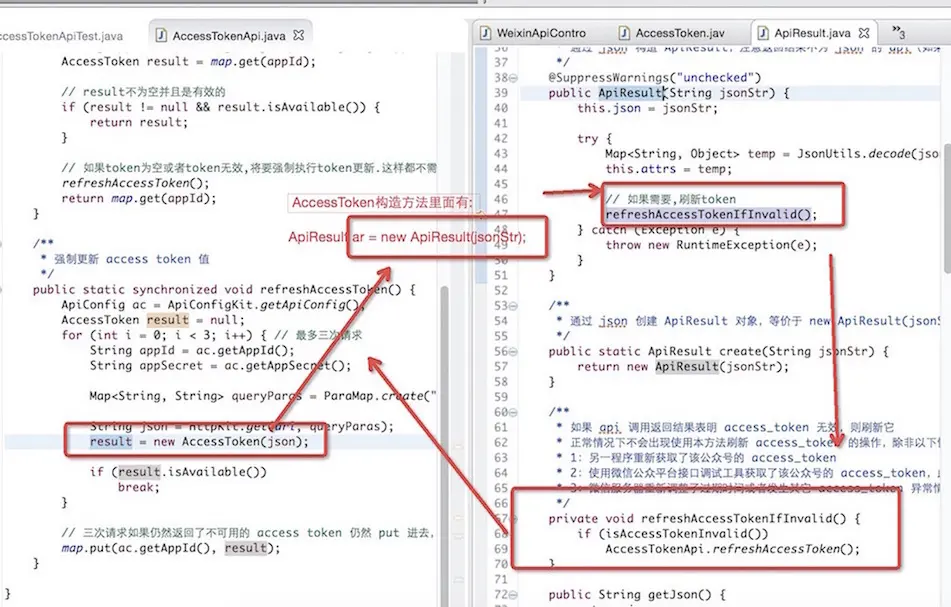The image size is (951, 607).
Task: Switch to the AccessTokenApi.java editor tab
Action: (229, 36)
